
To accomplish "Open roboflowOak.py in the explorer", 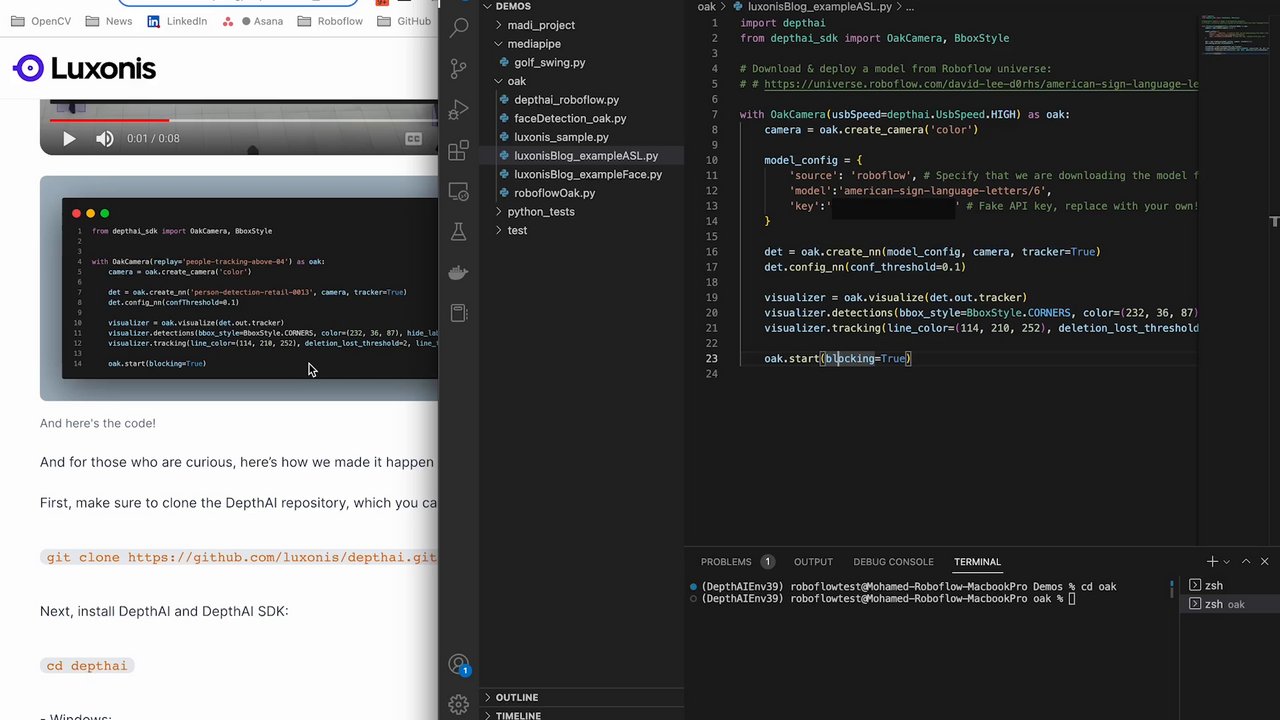I will [554, 193].
